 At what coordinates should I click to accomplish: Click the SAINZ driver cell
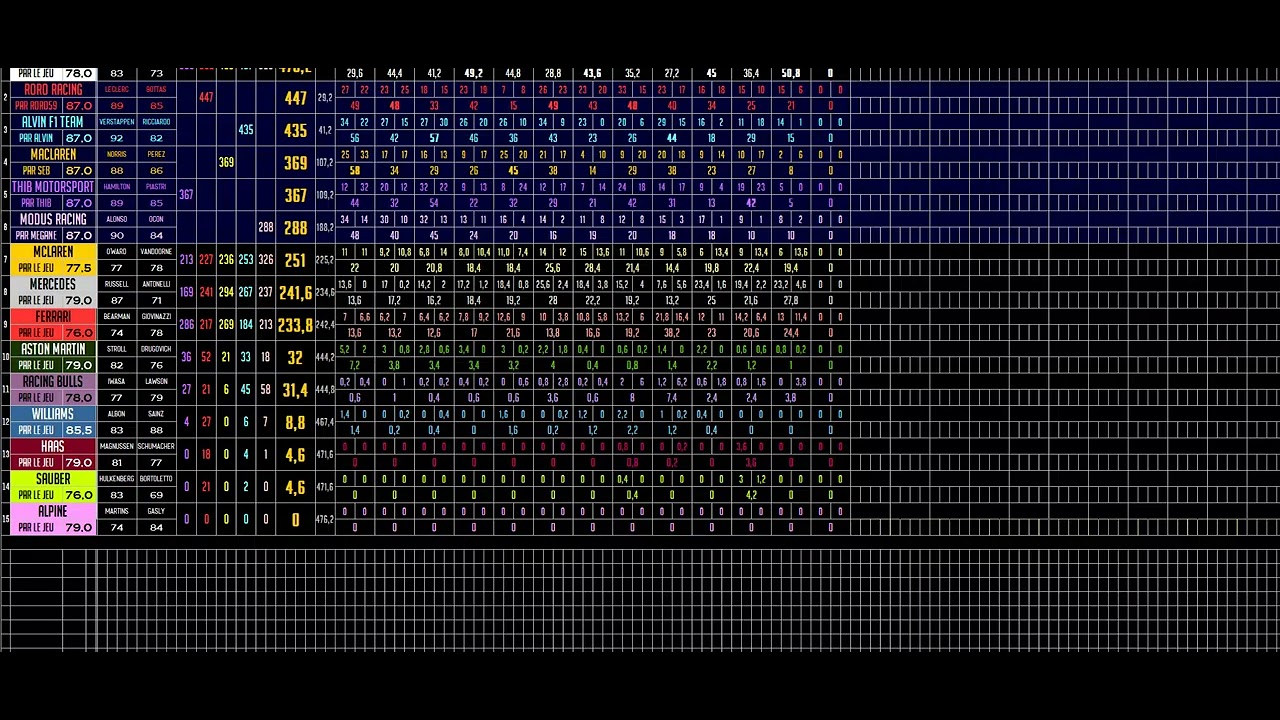click(156, 414)
